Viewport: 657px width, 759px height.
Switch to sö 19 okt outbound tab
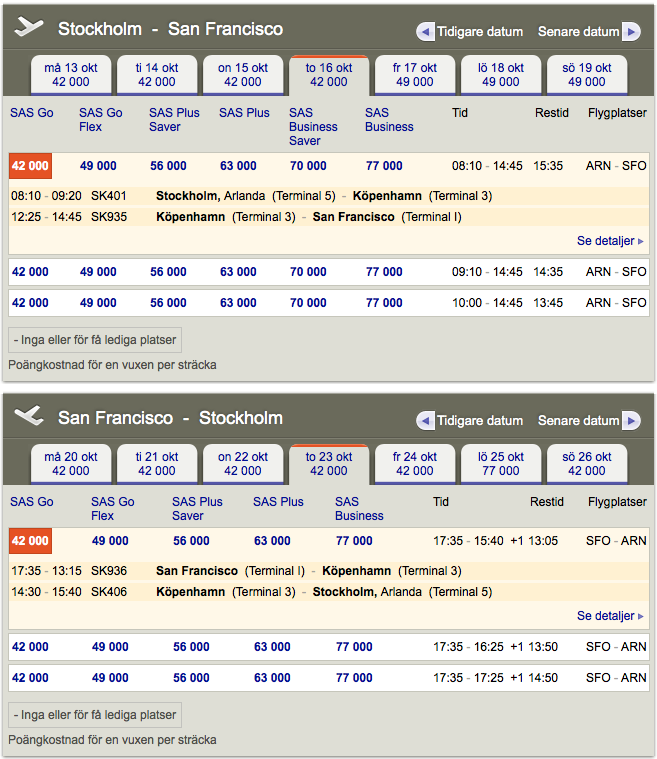point(587,75)
